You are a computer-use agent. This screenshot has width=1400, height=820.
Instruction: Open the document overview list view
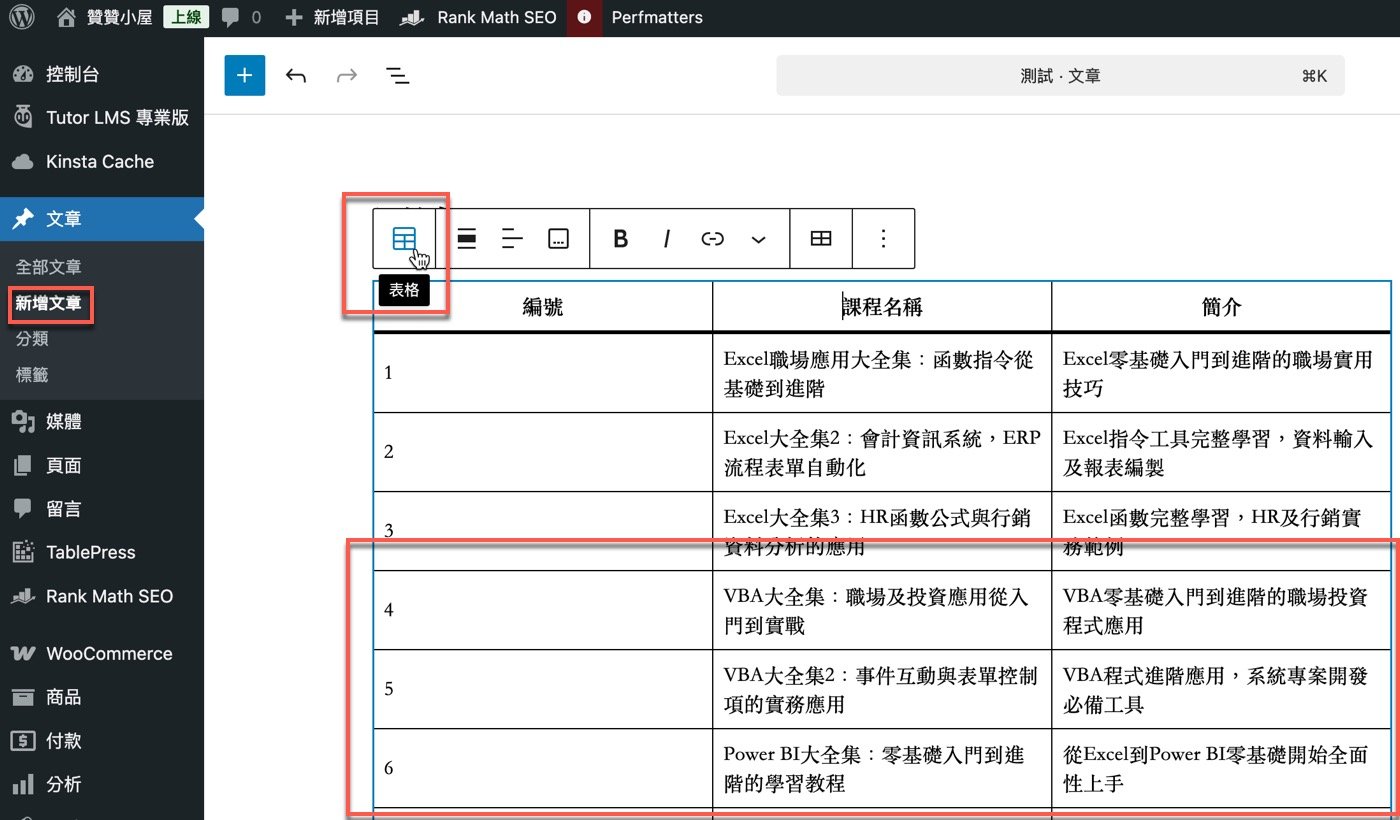coord(398,76)
